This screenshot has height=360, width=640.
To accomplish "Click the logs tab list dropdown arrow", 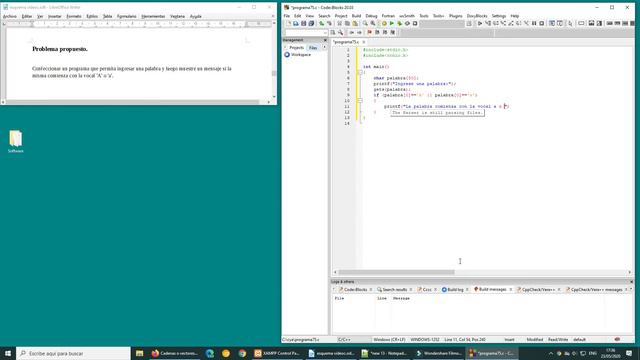I will 631,289.
